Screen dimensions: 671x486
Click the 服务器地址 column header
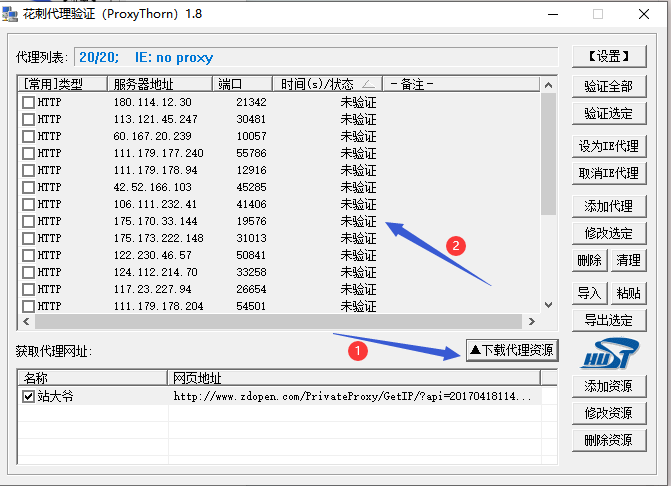158,84
